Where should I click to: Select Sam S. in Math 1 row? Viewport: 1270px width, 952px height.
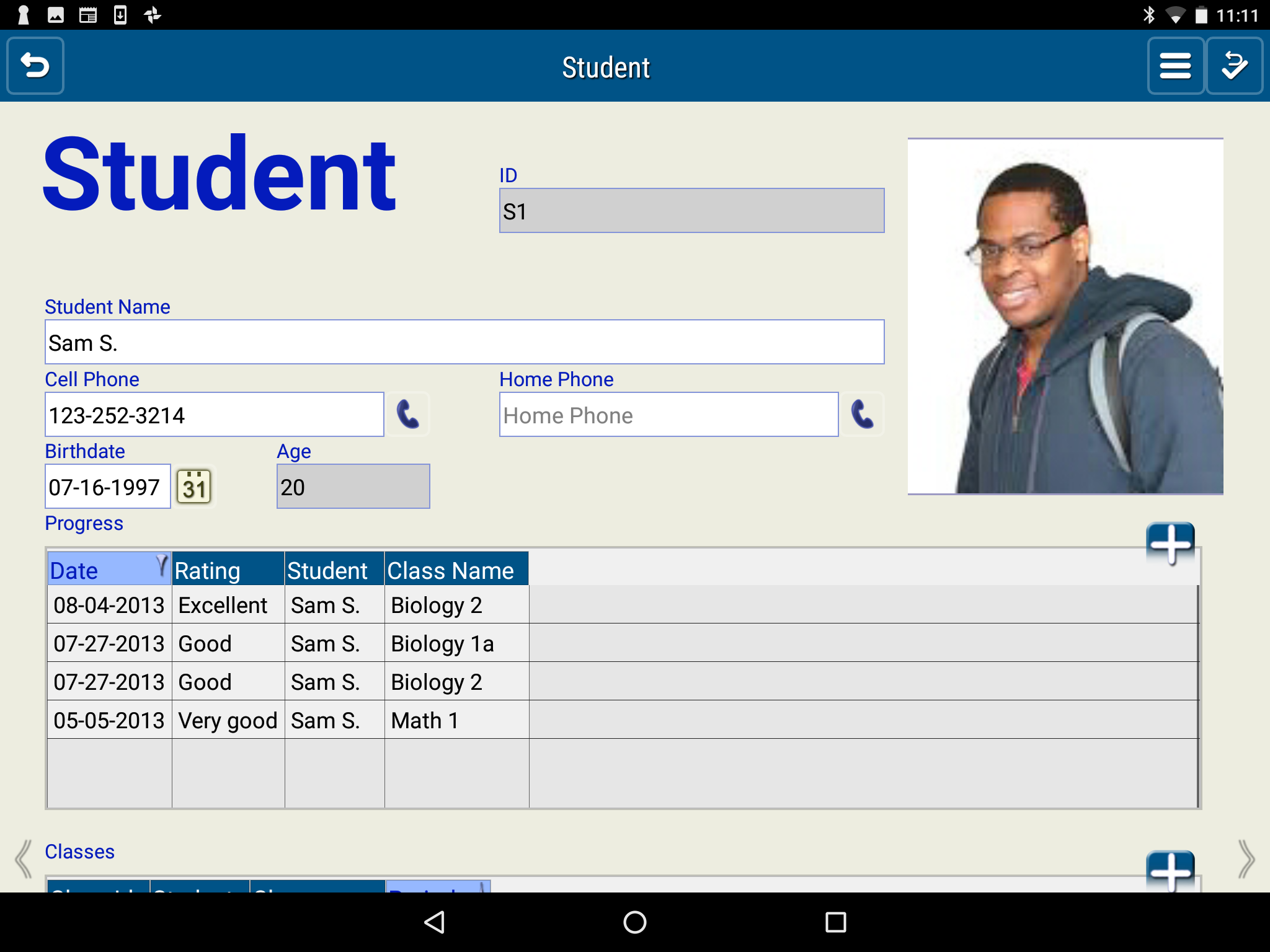click(334, 720)
